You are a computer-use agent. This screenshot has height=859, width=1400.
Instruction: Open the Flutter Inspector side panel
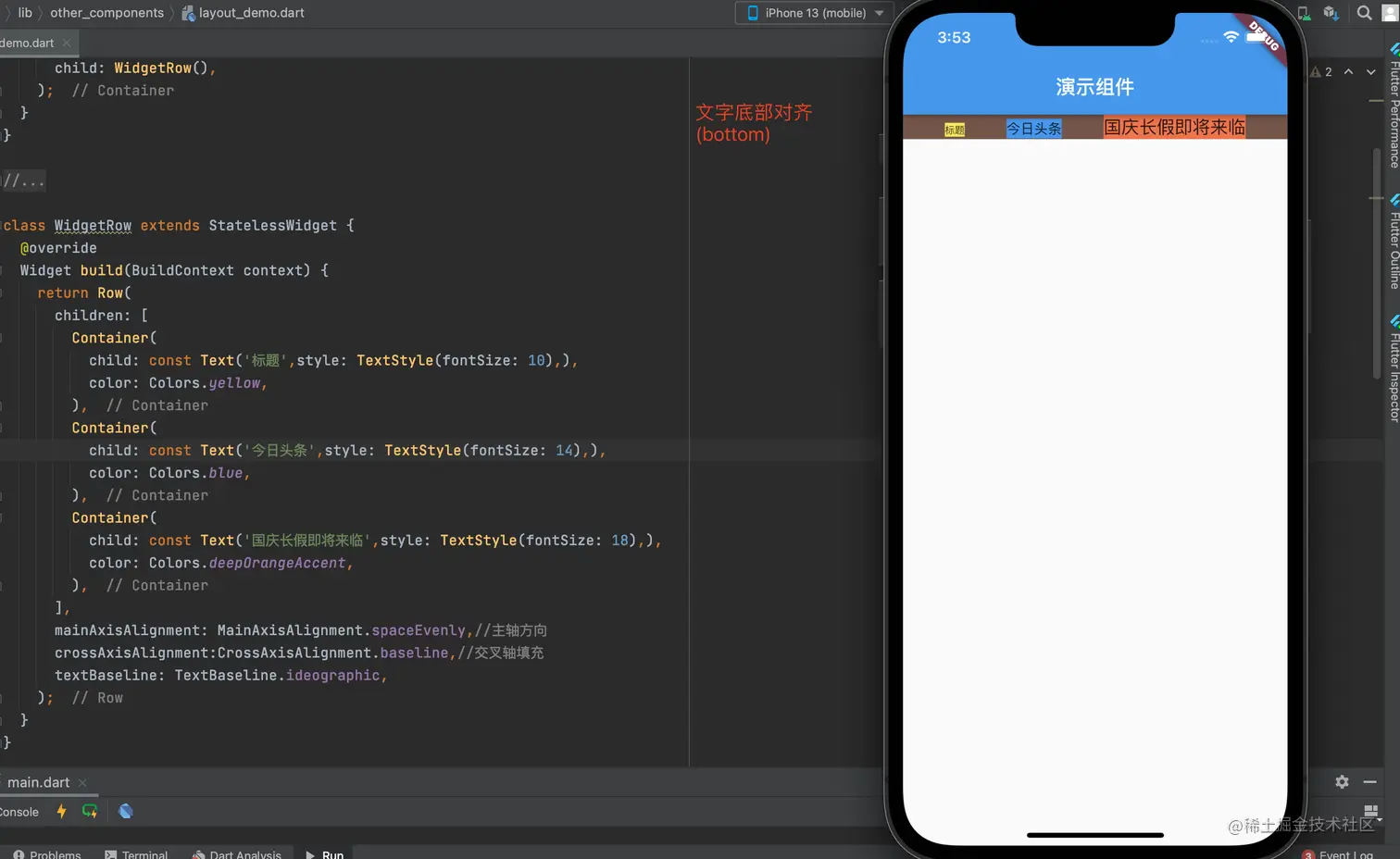[1394, 370]
